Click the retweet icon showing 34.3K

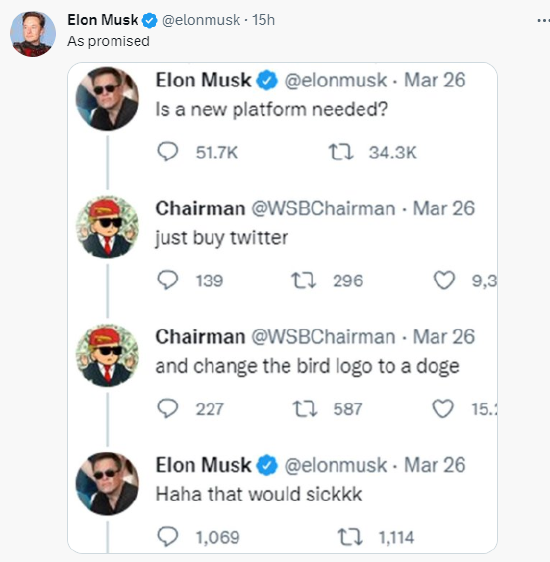coord(341,152)
